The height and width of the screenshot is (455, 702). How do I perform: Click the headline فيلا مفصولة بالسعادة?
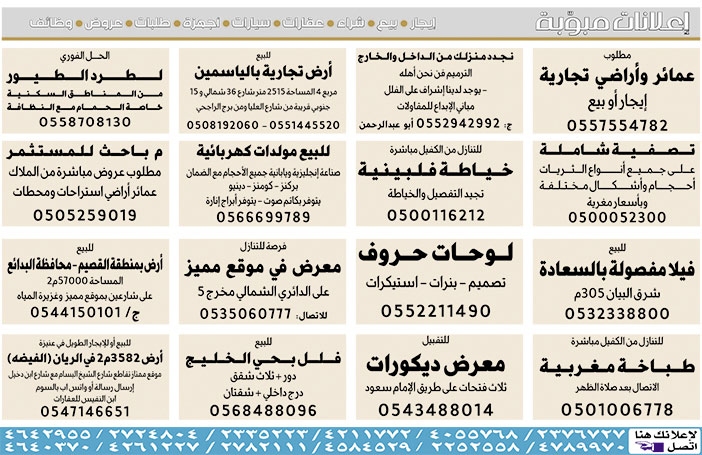pos(617,270)
